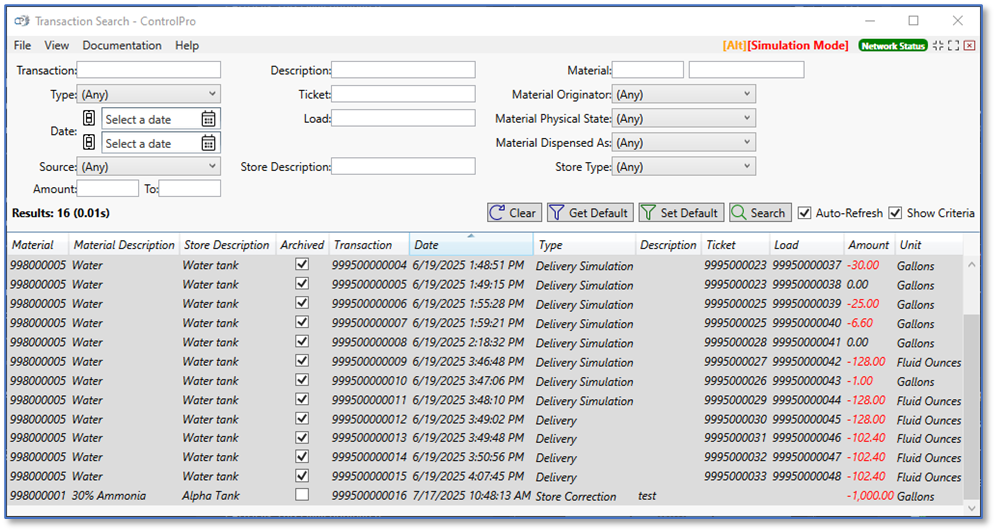Click the Get Default filter button
Screen dimensions: 996x532
589,213
